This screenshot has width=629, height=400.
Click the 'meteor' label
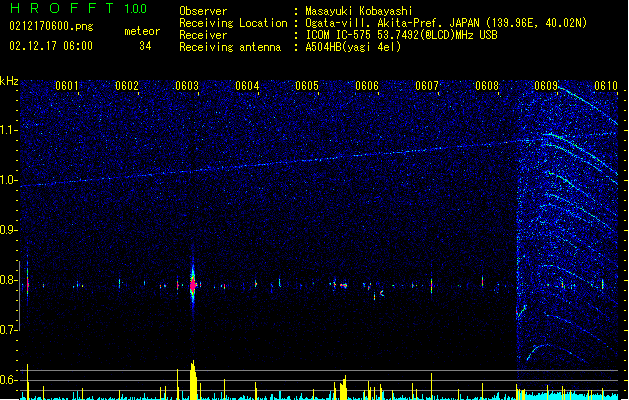142,31
